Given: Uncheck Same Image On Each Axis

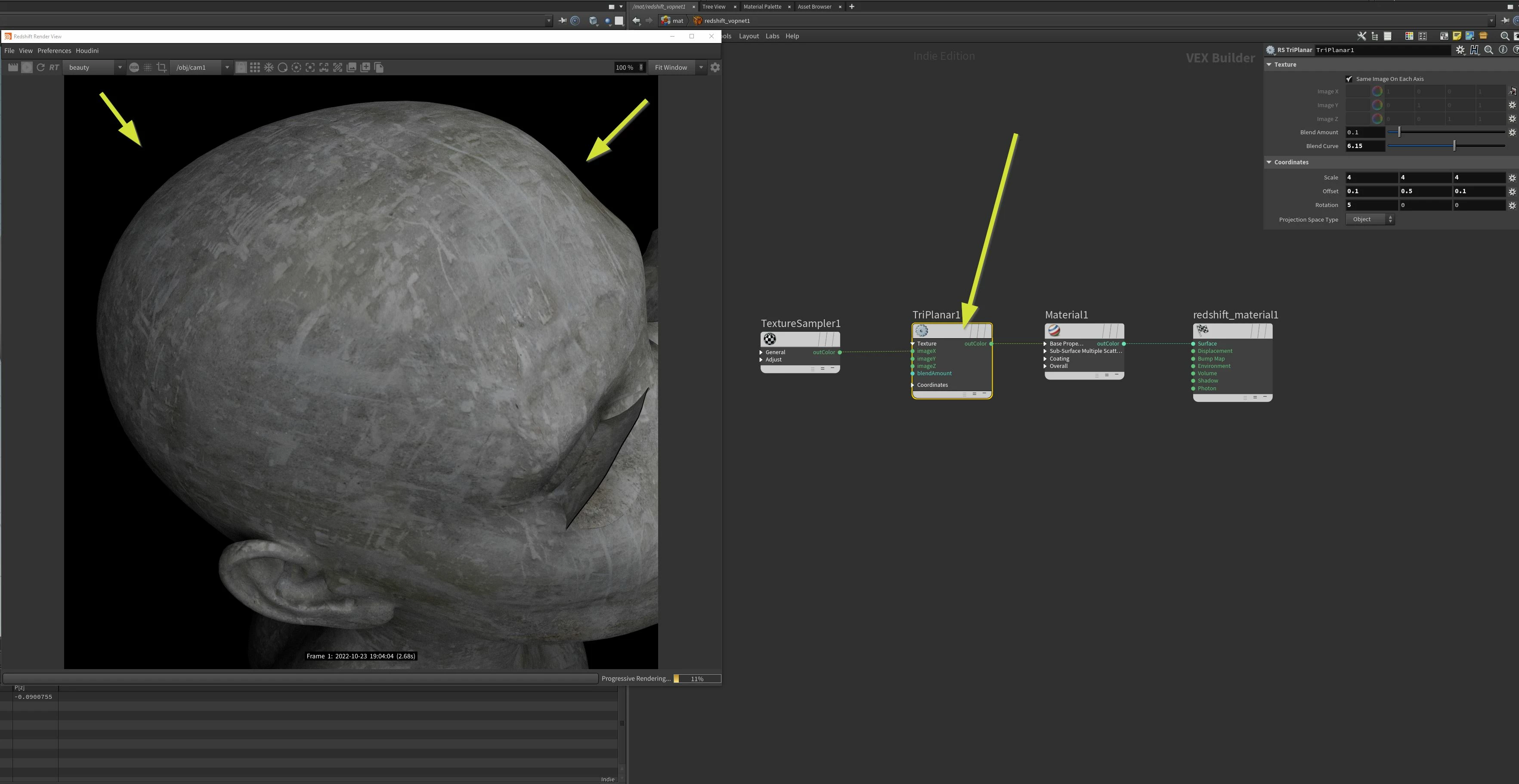Looking at the screenshot, I should [1349, 79].
